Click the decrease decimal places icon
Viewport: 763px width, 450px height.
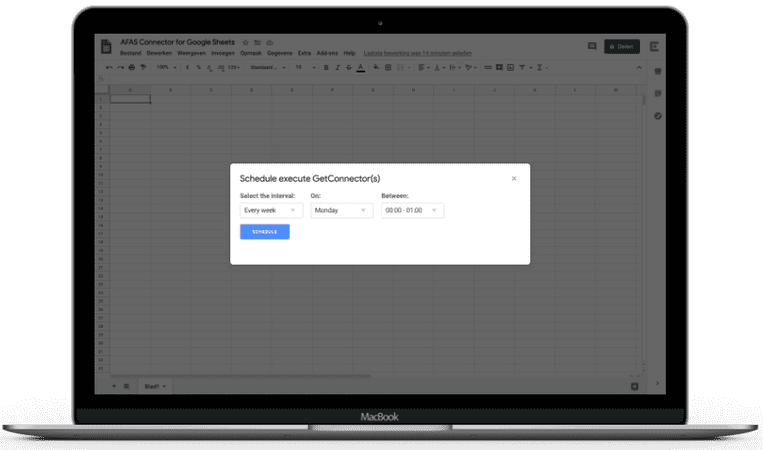pos(210,68)
